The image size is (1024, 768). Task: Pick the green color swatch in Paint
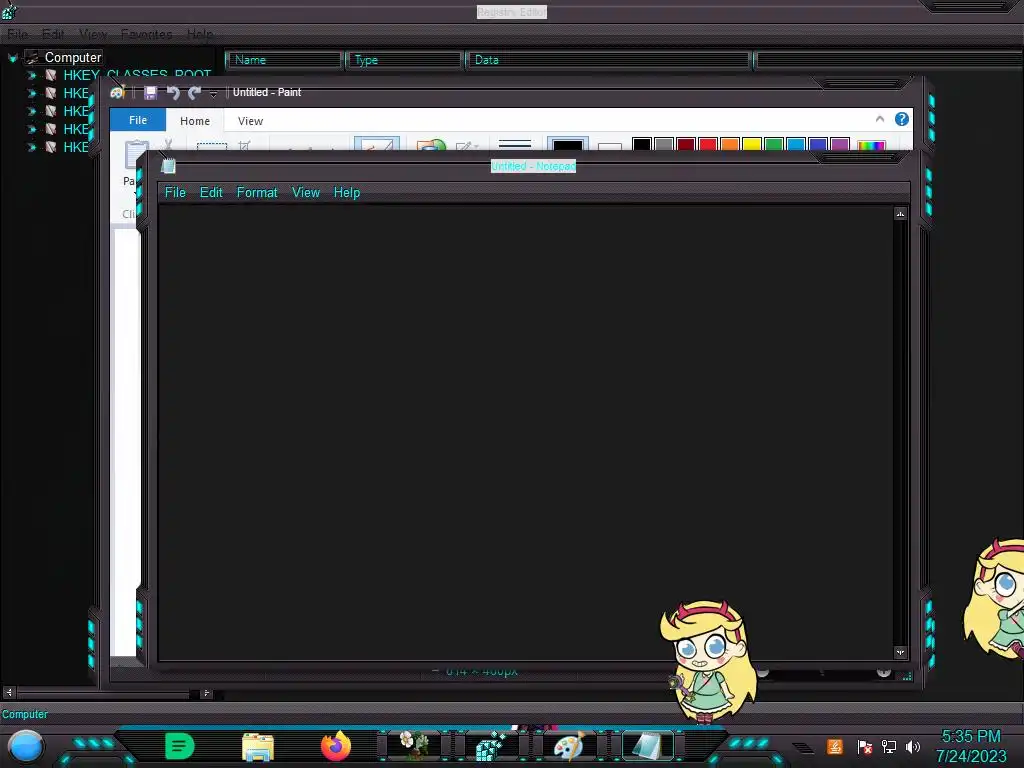click(774, 144)
